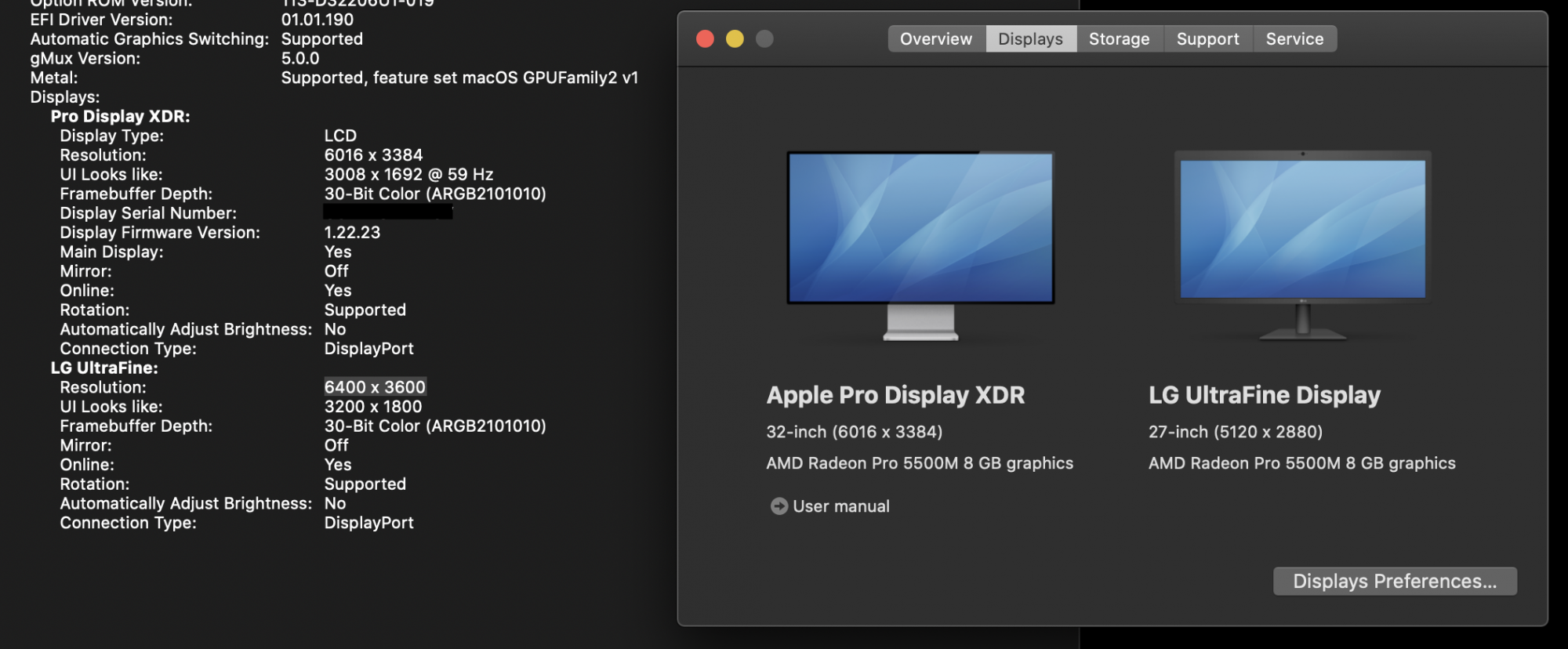Screen dimensions: 1568x649
Task: Select the 6016 x 3384 resolution value
Action: pos(373,155)
